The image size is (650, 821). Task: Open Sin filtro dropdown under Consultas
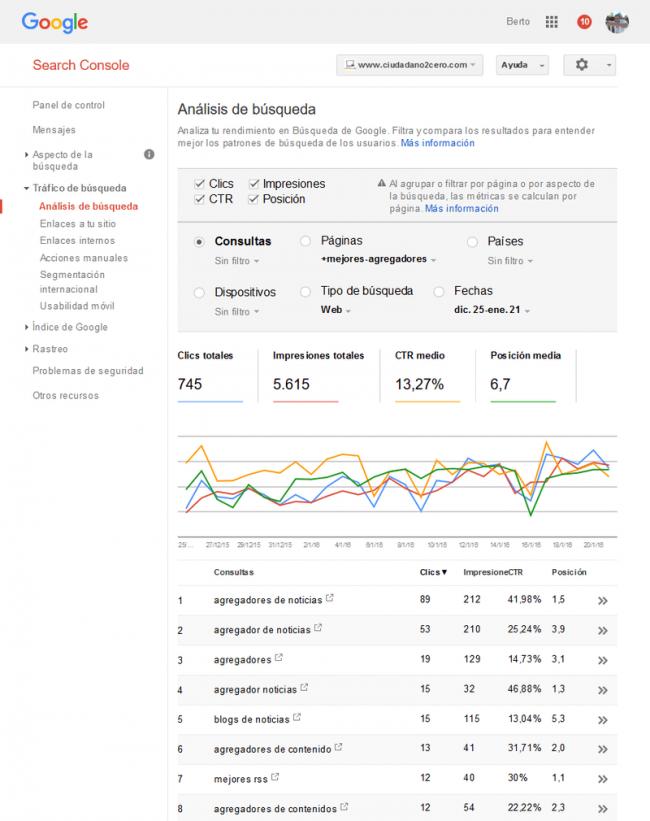237,261
